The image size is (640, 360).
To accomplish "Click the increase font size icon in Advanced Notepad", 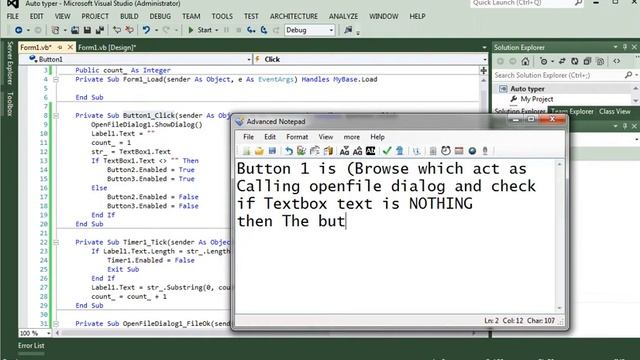I will [358, 151].
